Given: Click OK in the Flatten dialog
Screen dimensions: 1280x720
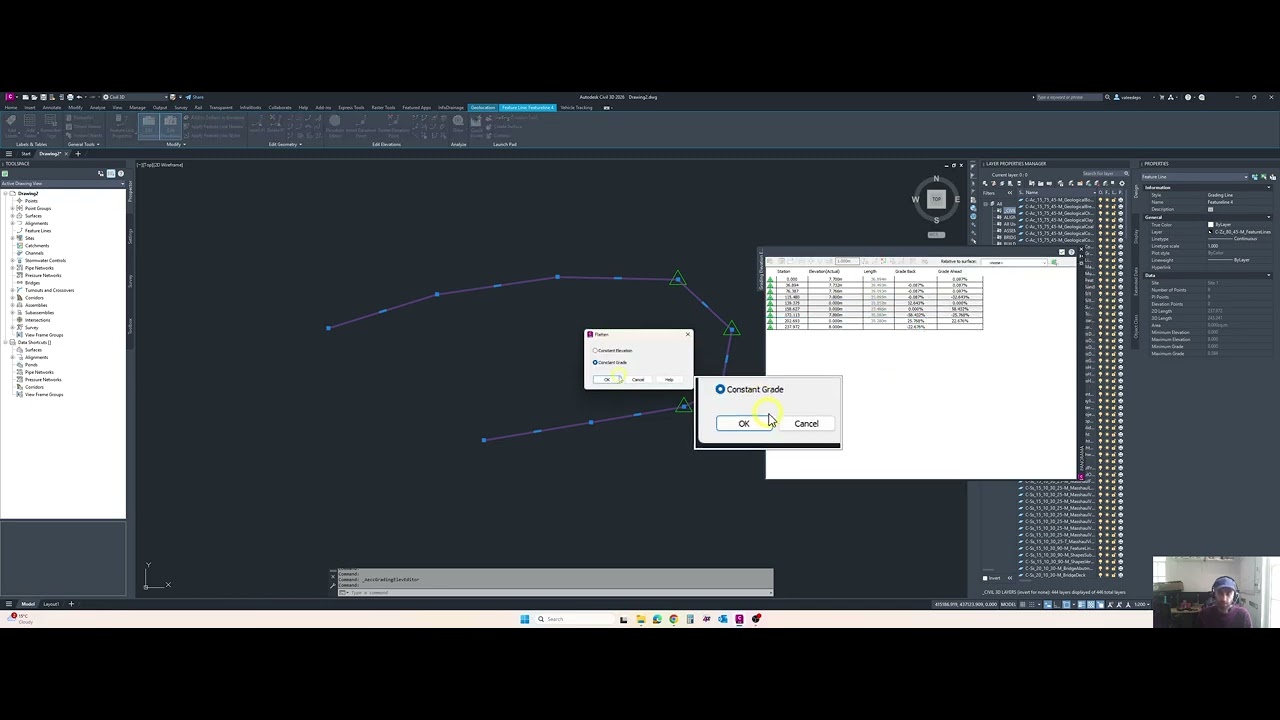Looking at the screenshot, I should [606, 379].
